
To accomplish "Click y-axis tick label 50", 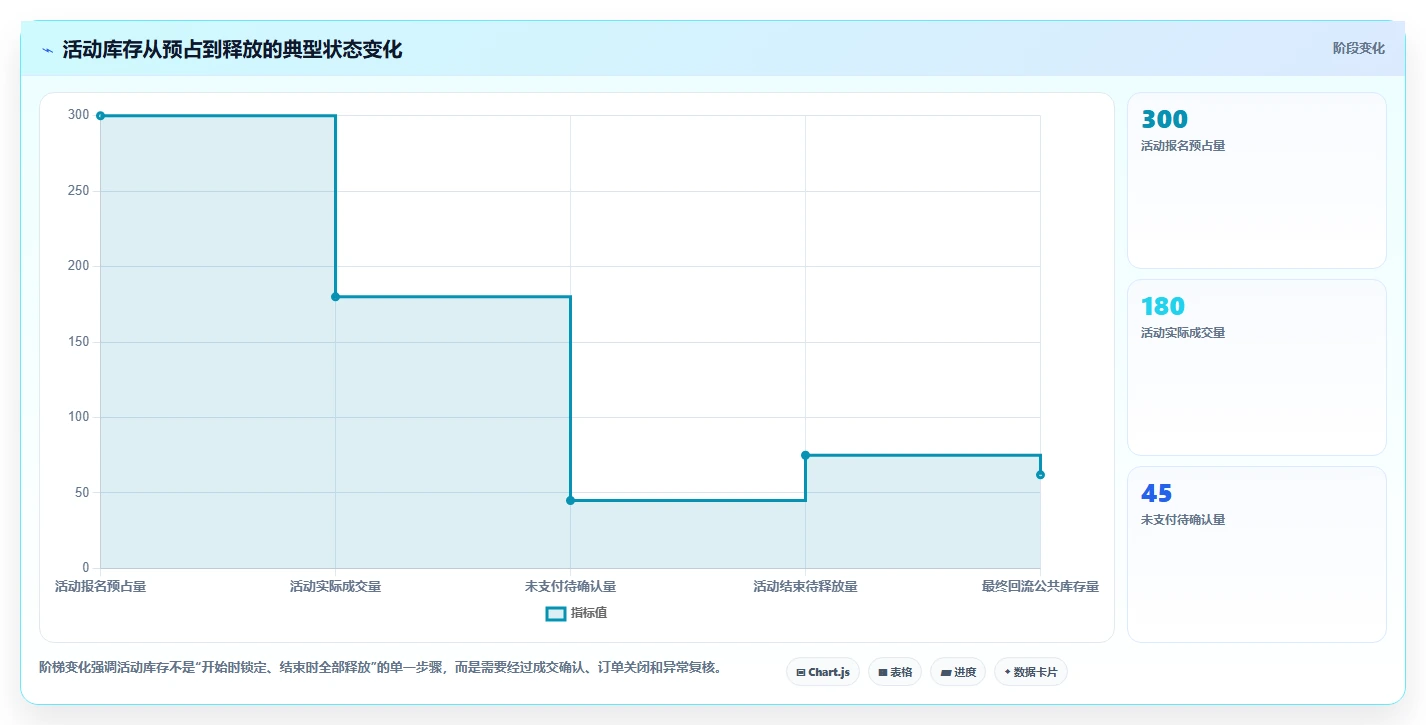I will click(81, 493).
